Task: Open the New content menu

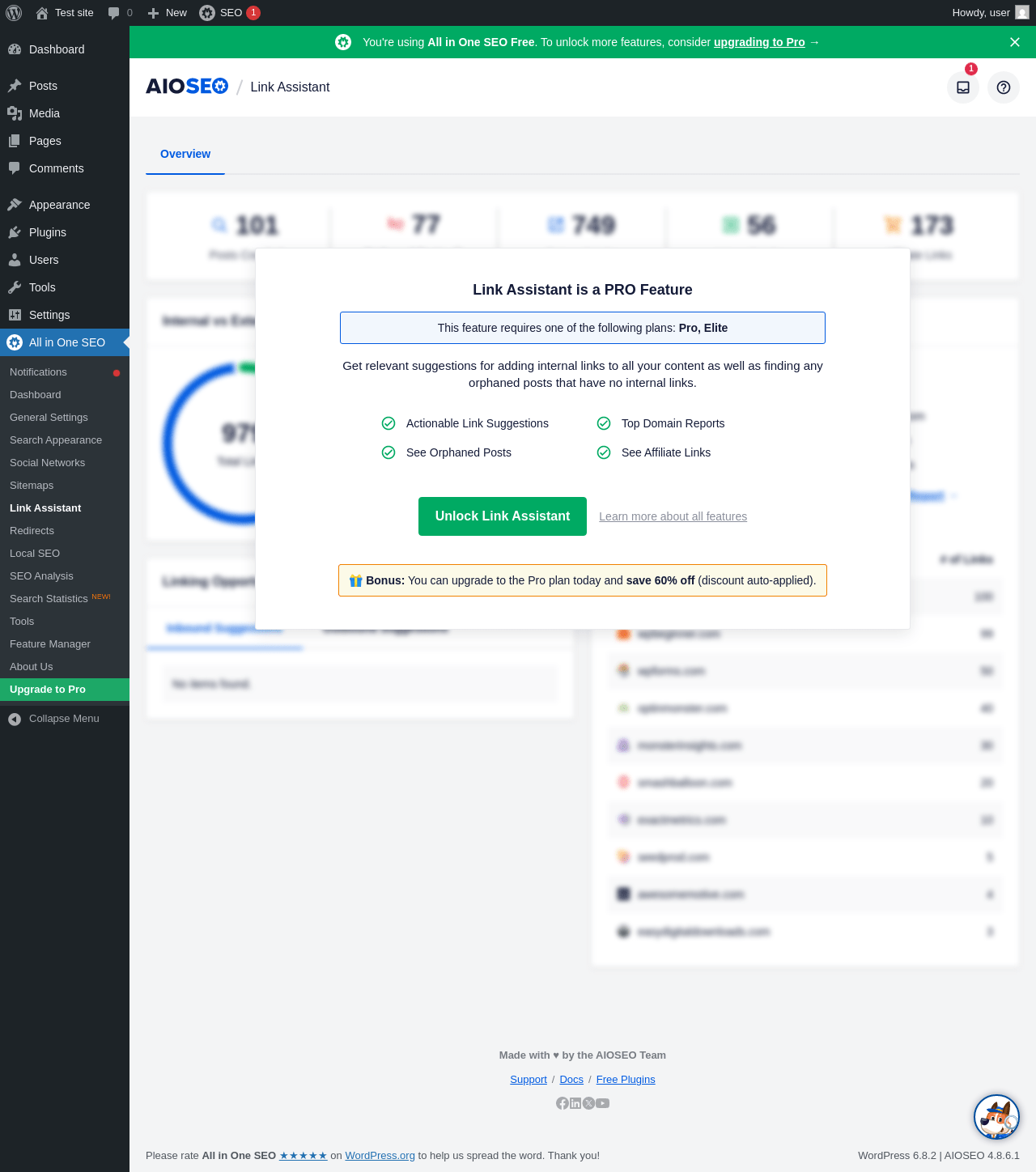Action: [x=167, y=13]
